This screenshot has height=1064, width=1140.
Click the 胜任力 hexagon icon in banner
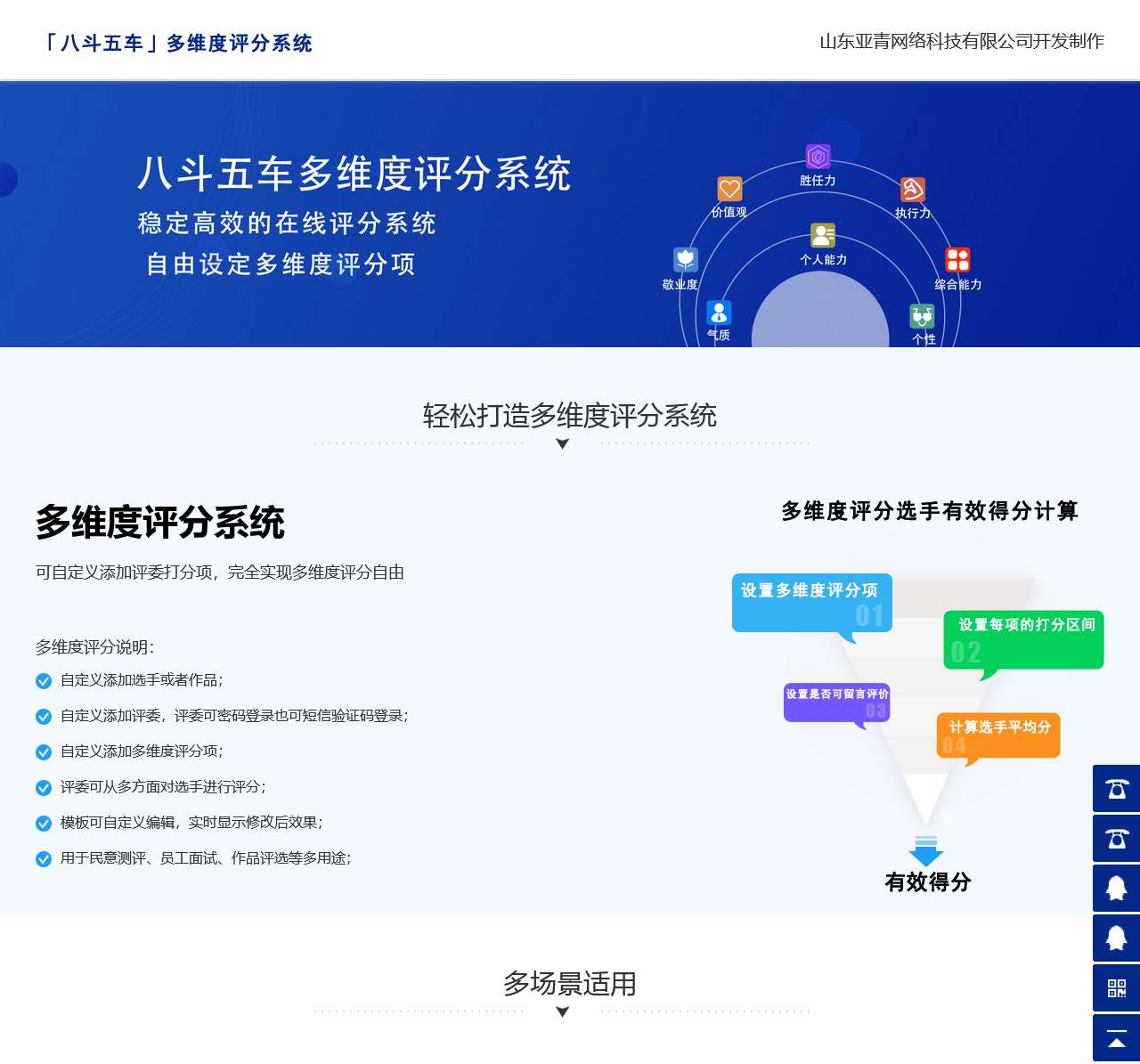point(818,157)
